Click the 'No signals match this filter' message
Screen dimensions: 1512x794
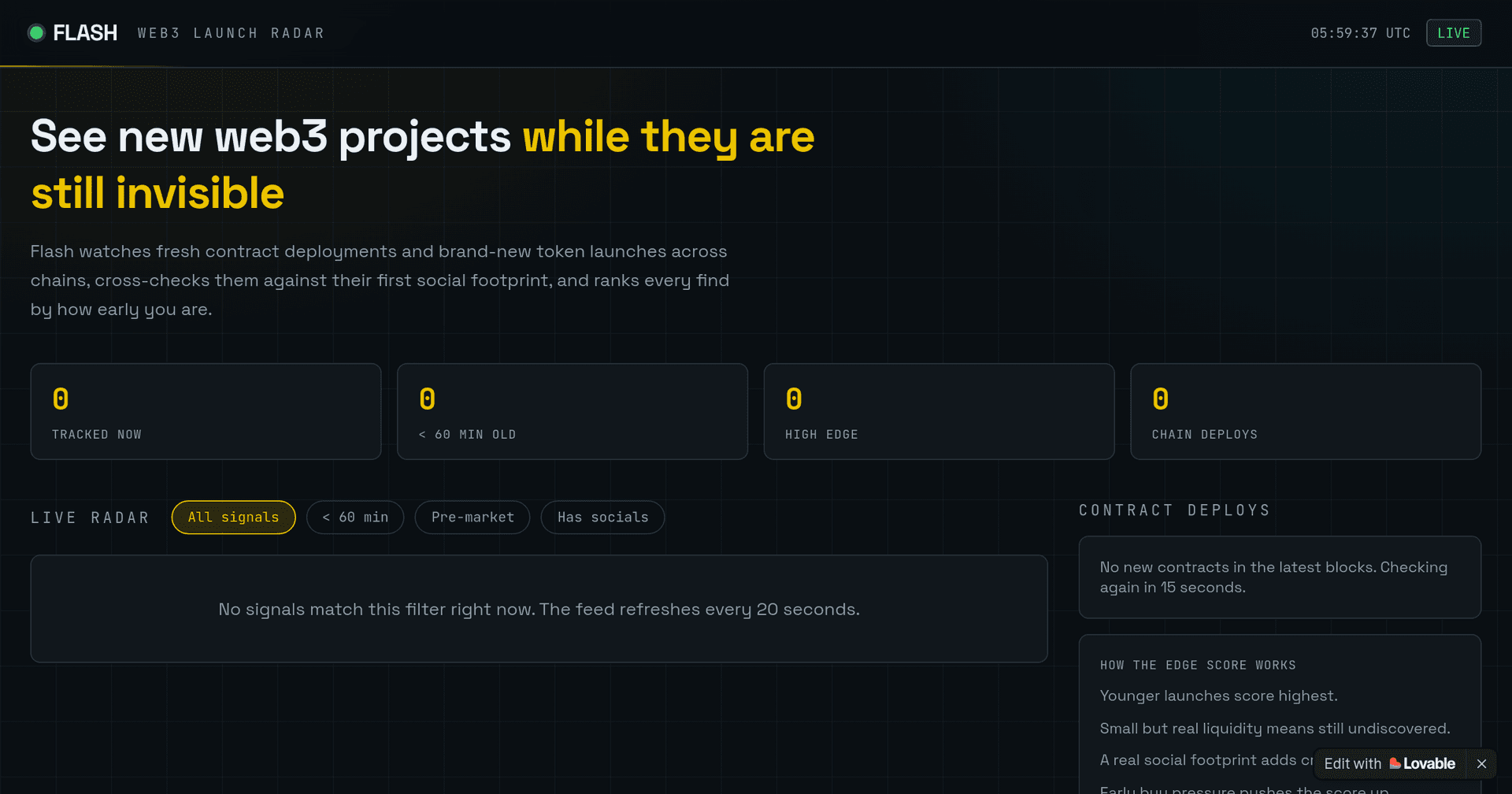tap(539, 610)
